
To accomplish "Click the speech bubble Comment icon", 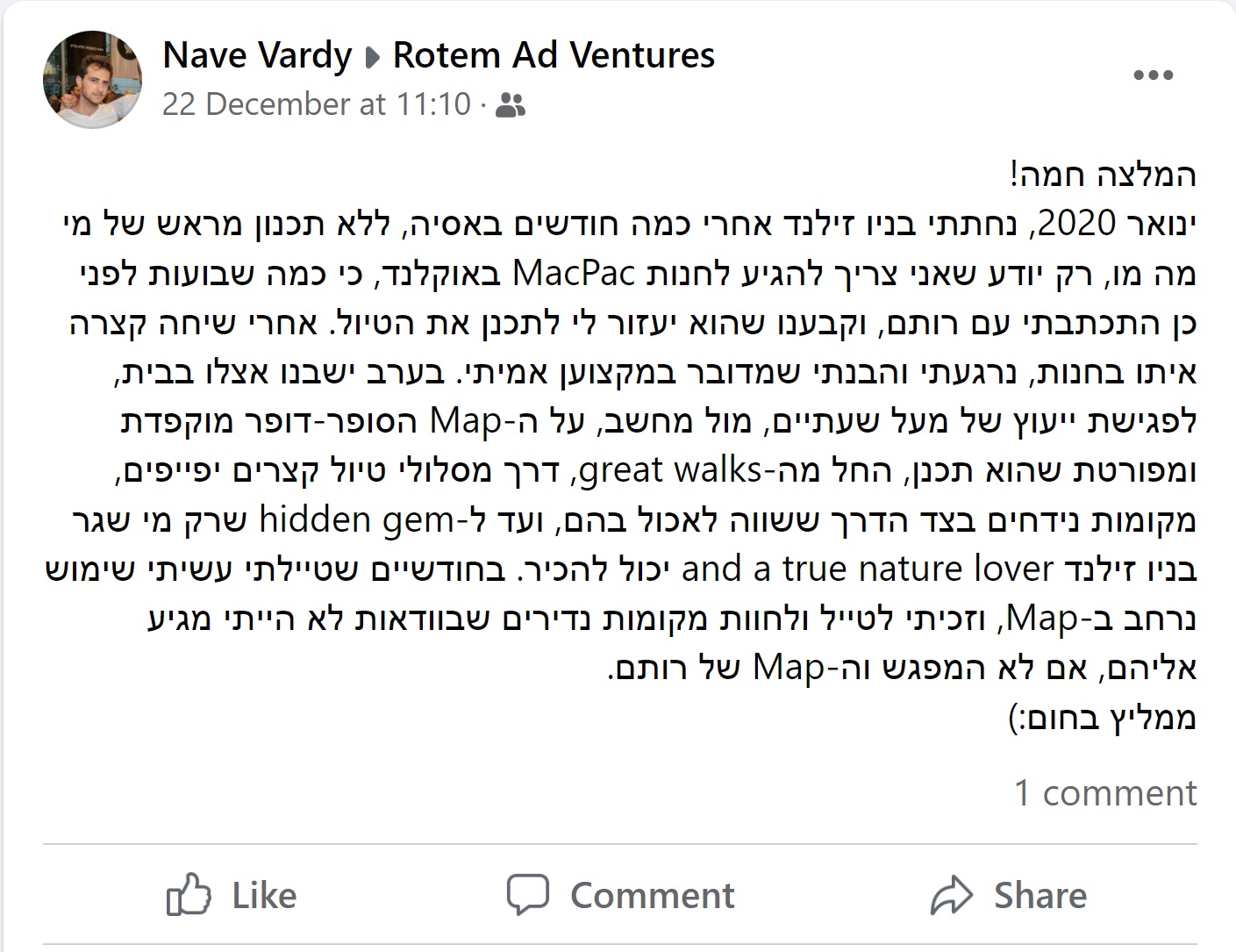I will [x=528, y=895].
